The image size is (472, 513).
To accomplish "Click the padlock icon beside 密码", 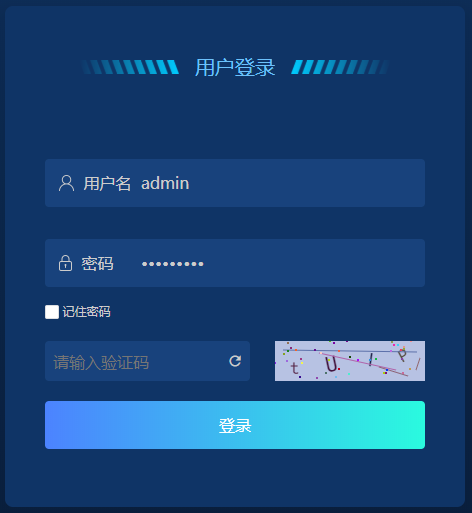I will pos(65,263).
